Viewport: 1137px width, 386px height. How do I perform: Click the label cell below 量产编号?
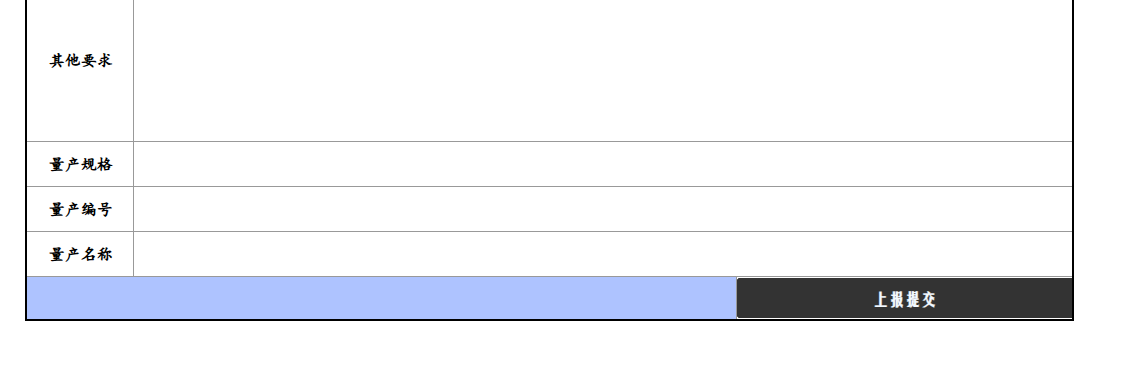(80, 254)
